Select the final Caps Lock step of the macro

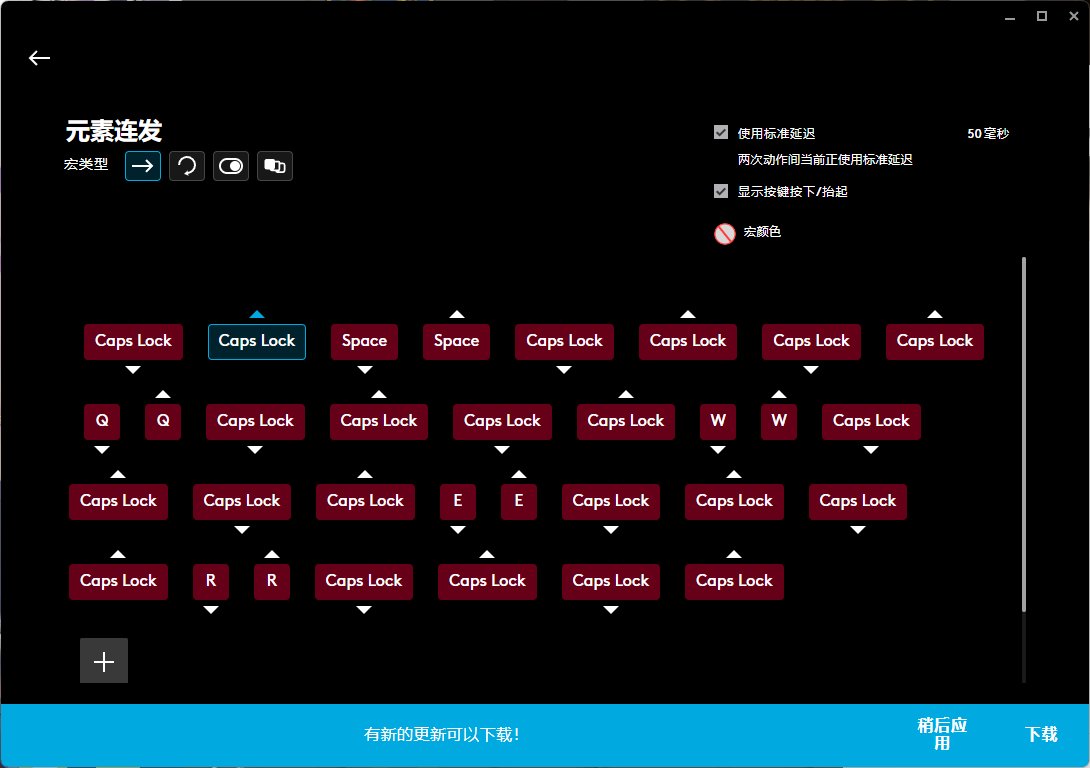[x=734, y=581]
